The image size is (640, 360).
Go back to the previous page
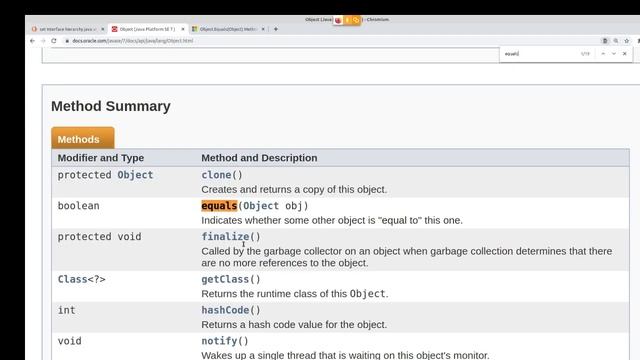[x=32, y=41]
